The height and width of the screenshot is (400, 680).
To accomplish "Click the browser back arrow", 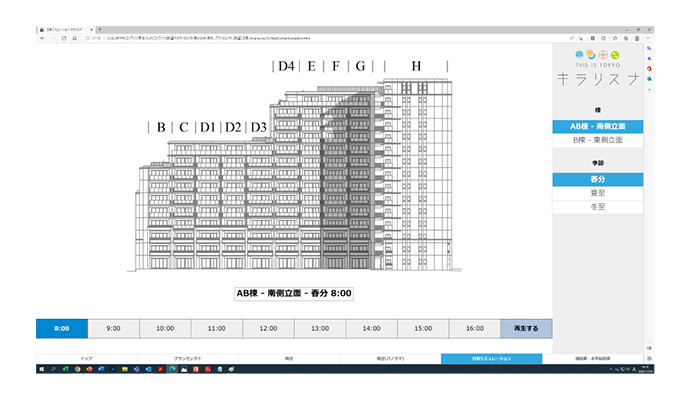I will 43,38.
